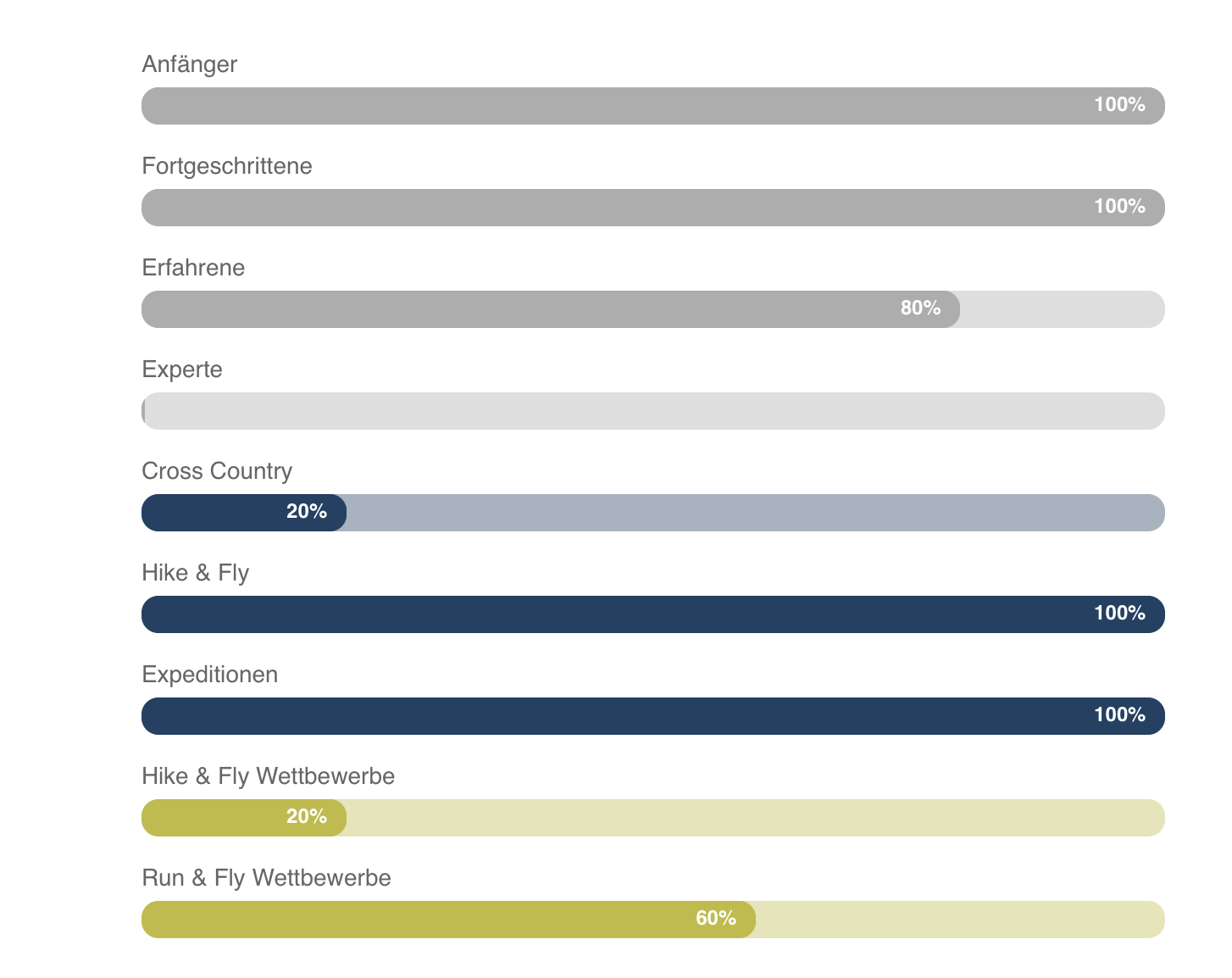Click the Anfänger 100% progress bar

652,106
